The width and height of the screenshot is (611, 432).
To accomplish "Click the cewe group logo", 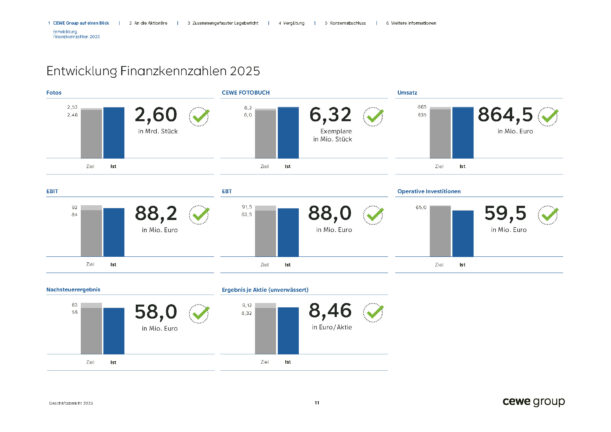I will point(533,401).
